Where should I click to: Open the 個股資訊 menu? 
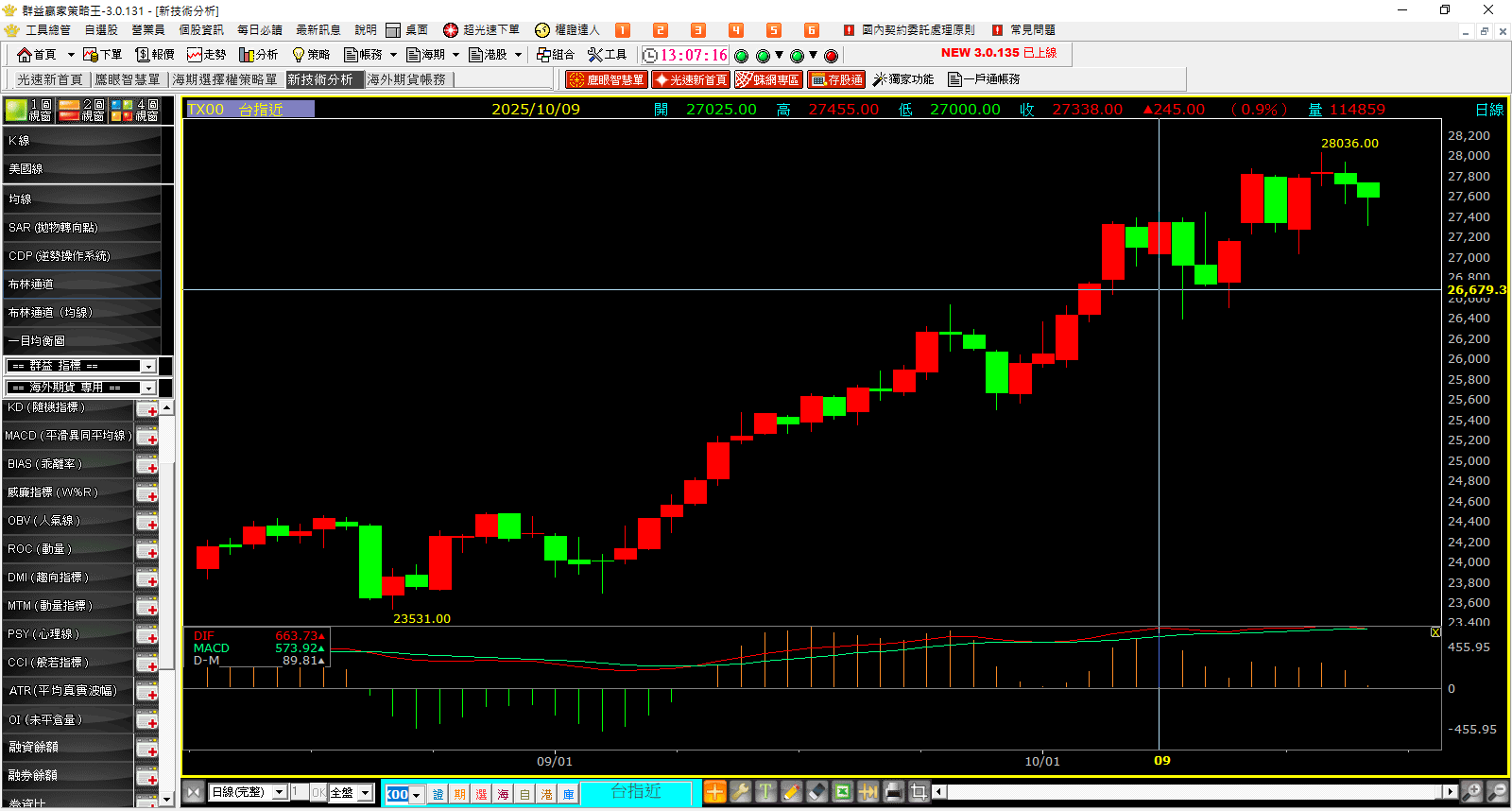pyautogui.click(x=201, y=30)
